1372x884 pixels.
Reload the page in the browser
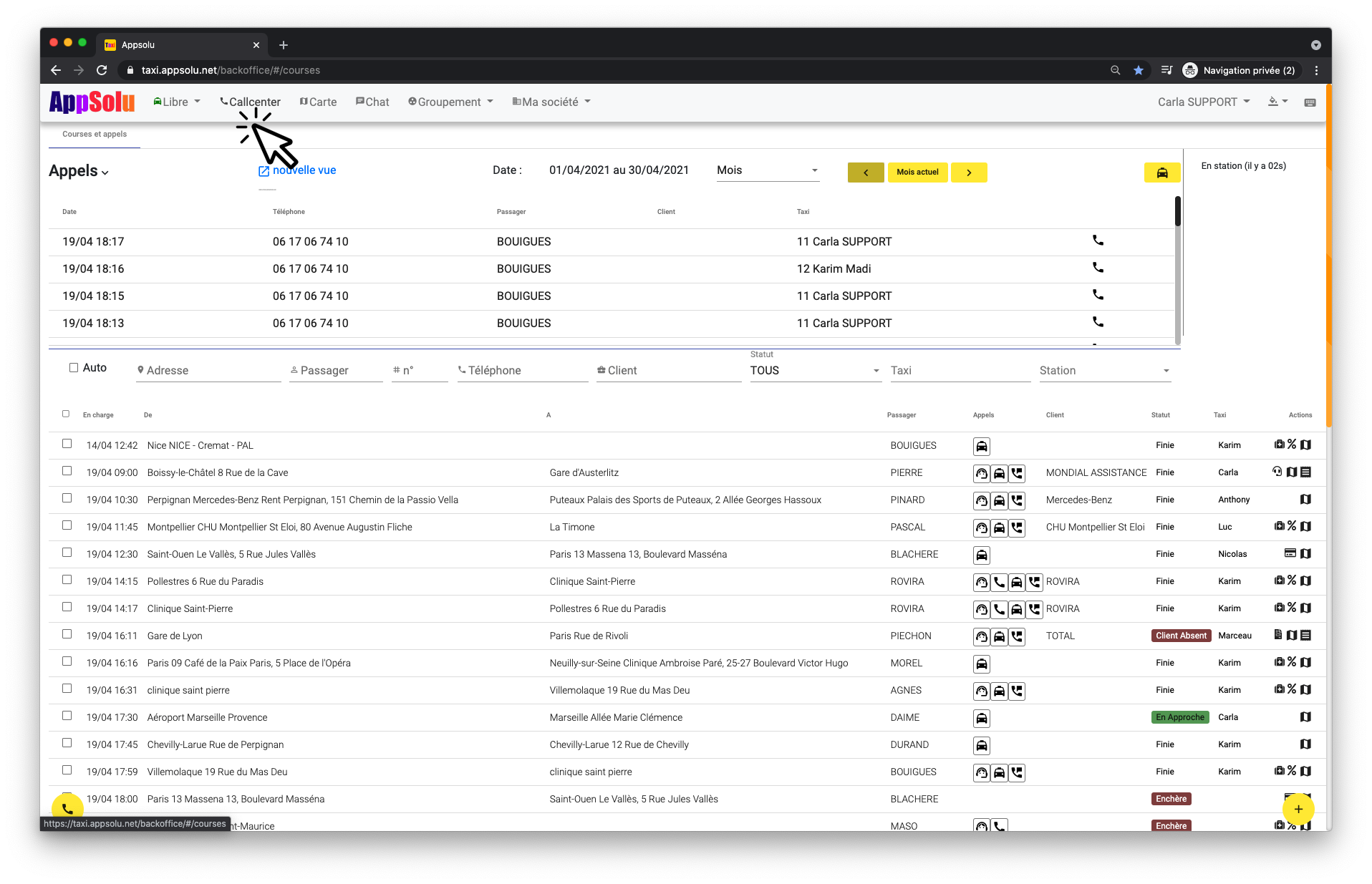pyautogui.click(x=102, y=70)
